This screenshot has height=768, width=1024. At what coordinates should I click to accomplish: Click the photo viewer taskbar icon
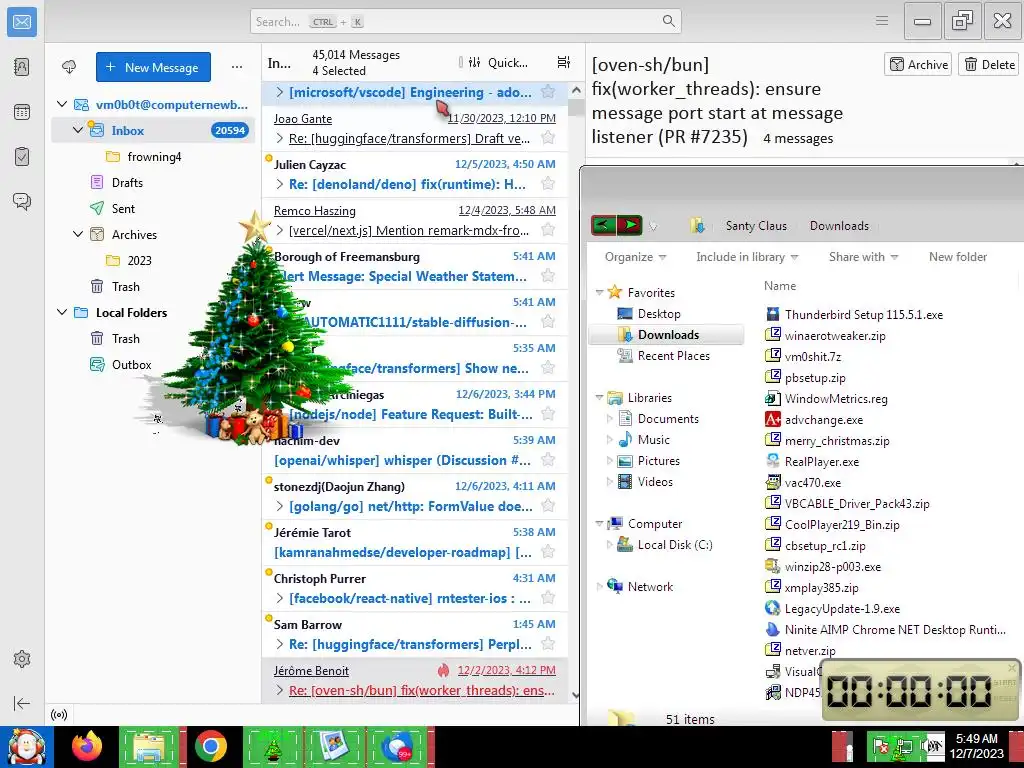(x=335, y=746)
